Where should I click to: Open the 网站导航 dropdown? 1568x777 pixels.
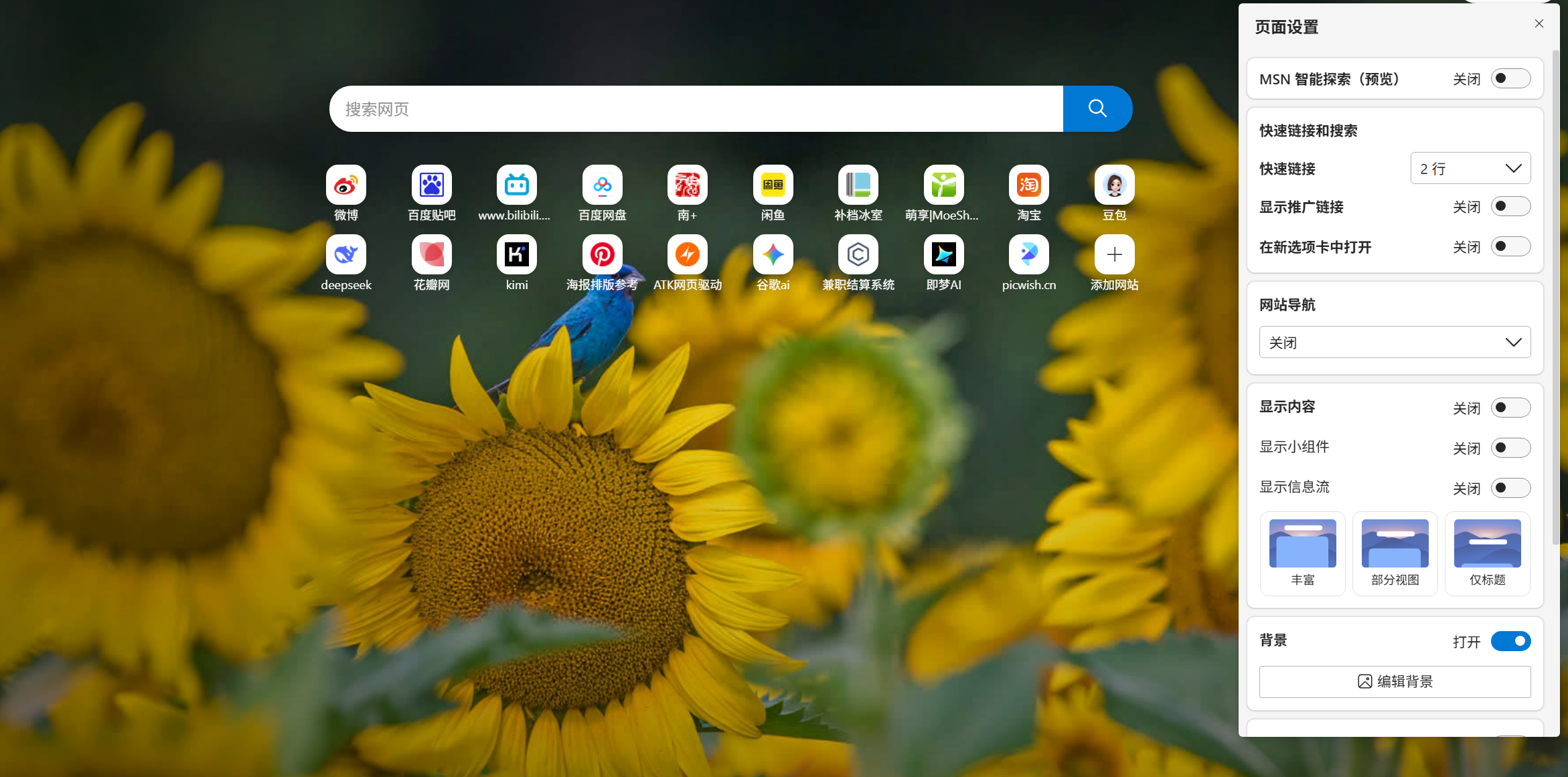click(x=1395, y=343)
